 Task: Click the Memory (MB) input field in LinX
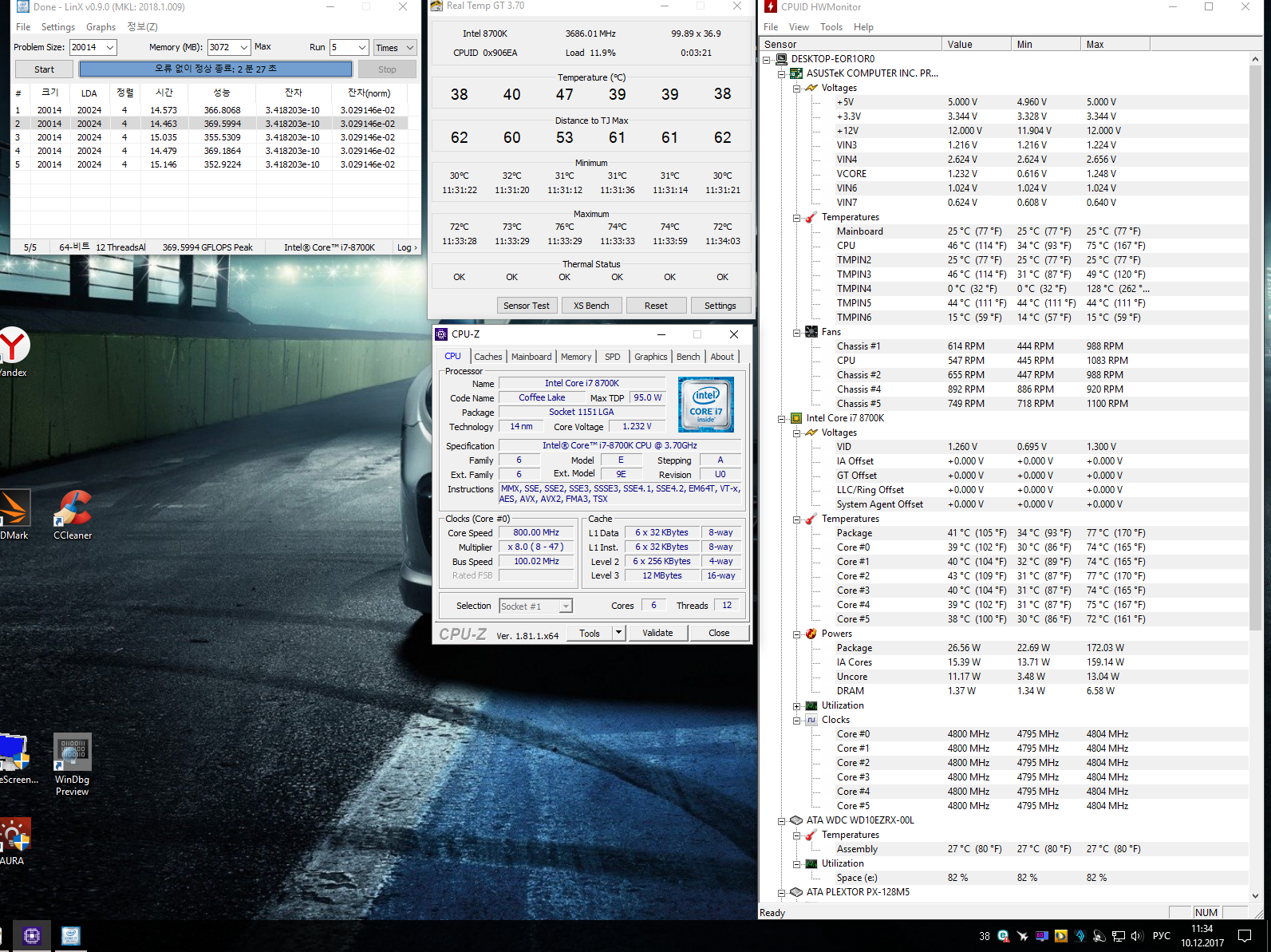(x=222, y=48)
